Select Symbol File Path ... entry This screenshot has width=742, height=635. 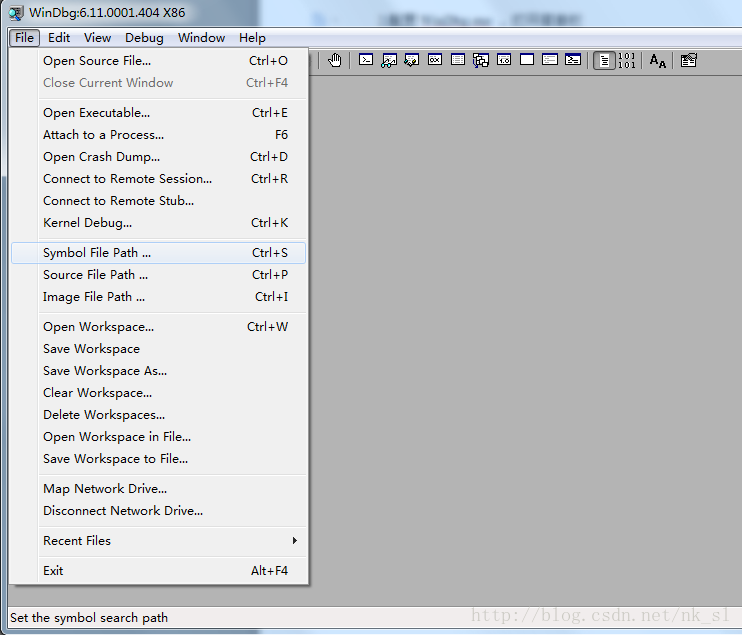click(159, 253)
